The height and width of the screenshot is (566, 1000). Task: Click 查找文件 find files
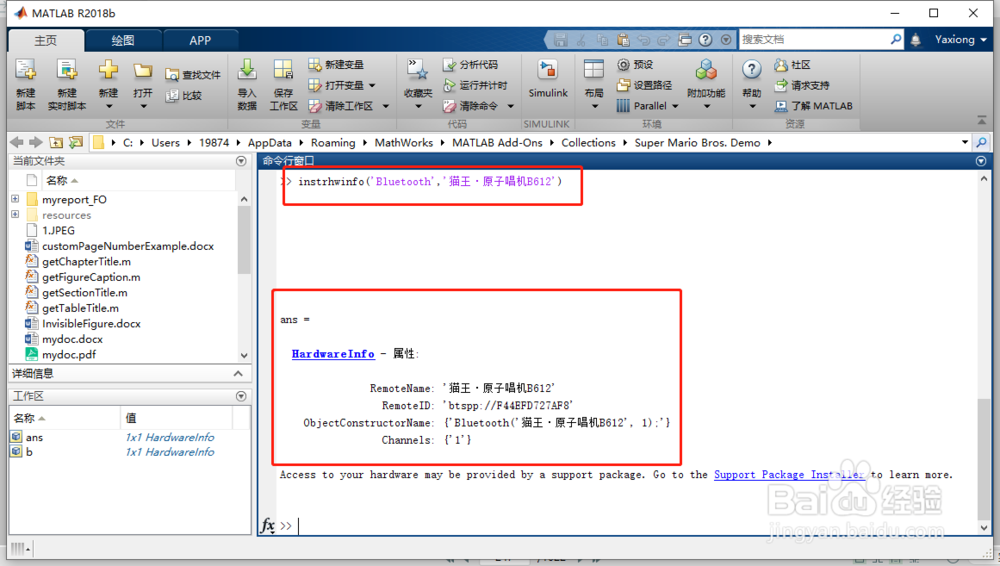click(193, 75)
